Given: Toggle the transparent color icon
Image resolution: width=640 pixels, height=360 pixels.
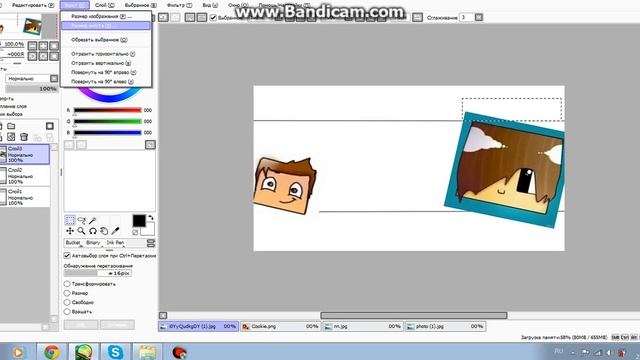Looking at the screenshot, I should pos(135,232).
